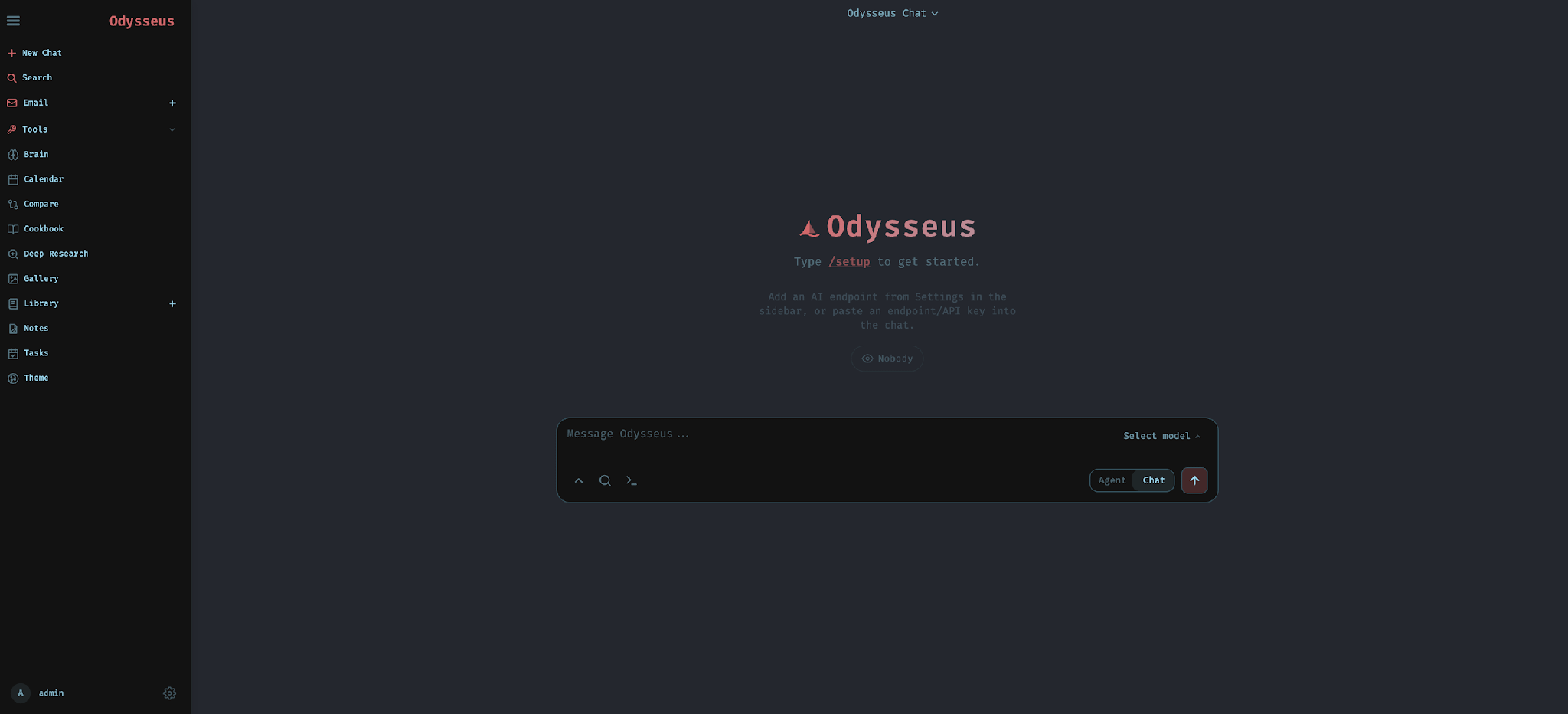Click the search icon in message box
This screenshot has height=714, width=1568.
coord(605,480)
